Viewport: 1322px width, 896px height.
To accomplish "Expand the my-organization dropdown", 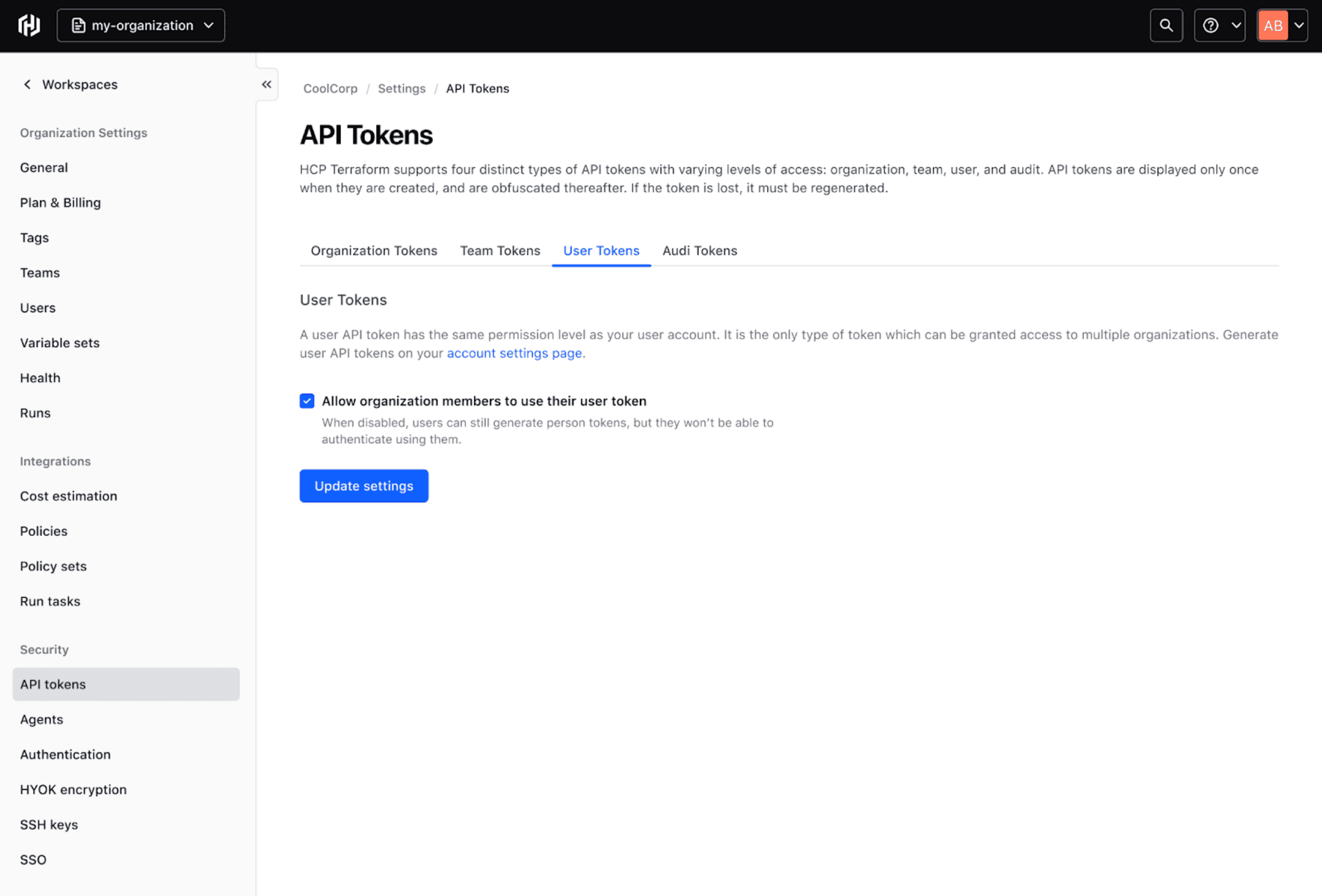I will [209, 26].
